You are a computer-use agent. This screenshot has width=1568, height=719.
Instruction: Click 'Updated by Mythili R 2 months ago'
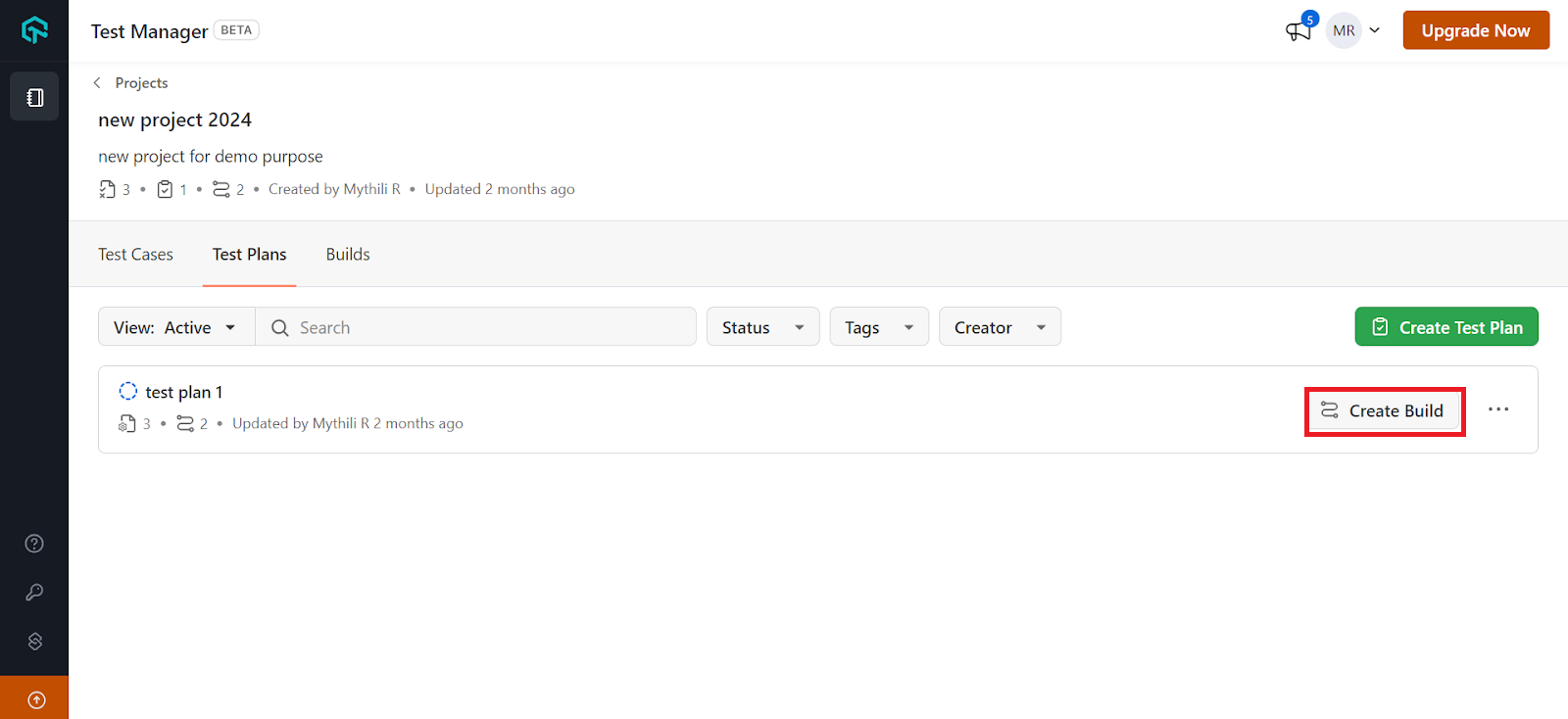(348, 423)
